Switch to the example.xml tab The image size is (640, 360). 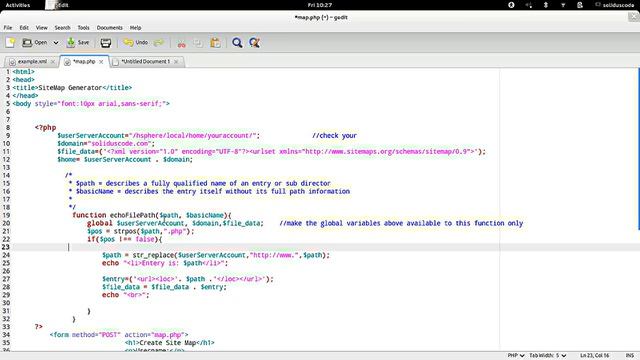coord(32,62)
